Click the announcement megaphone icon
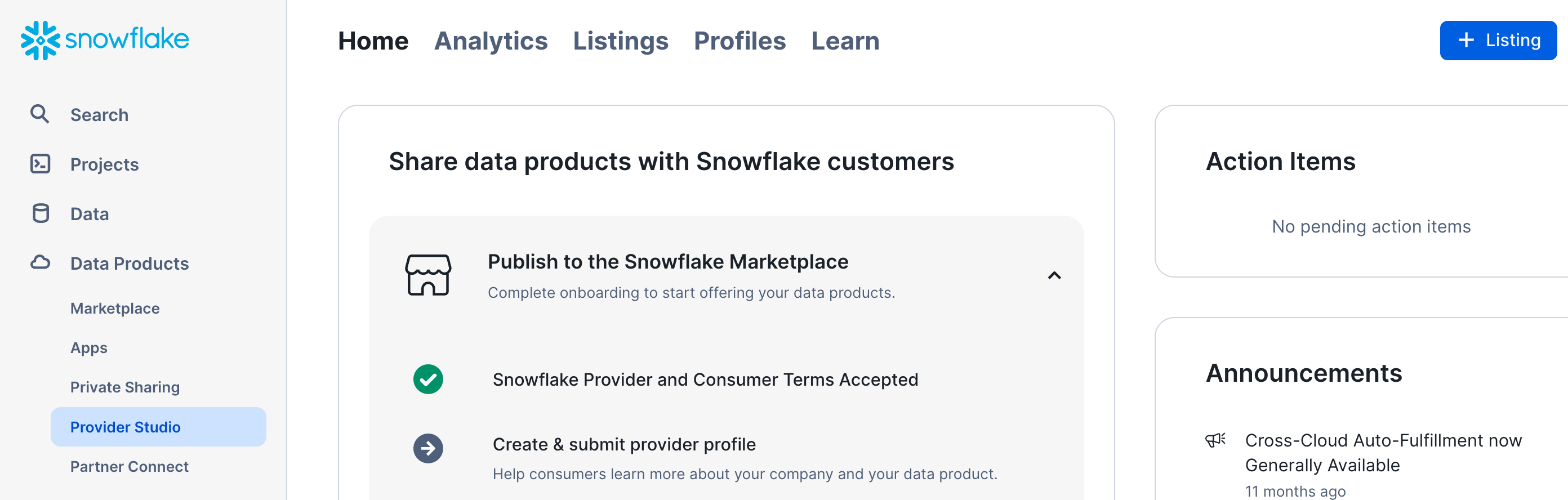This screenshot has width=1568, height=500. 1215,440
